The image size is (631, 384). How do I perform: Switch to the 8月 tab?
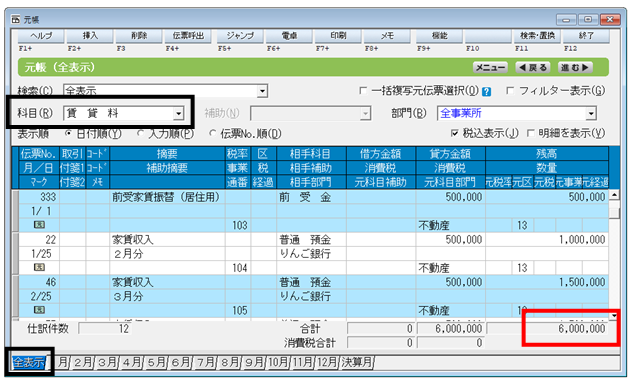tap(230, 363)
